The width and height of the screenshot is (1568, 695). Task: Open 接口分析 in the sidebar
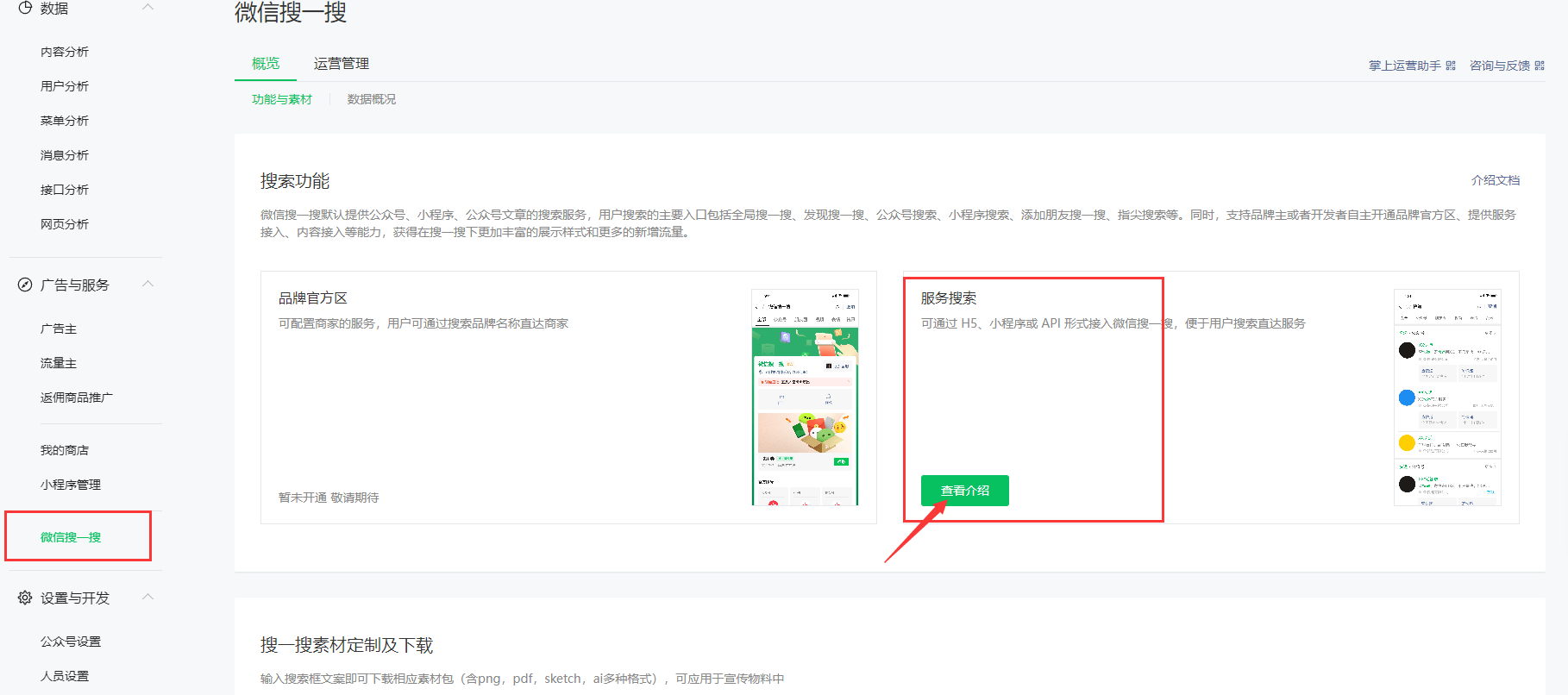point(65,190)
